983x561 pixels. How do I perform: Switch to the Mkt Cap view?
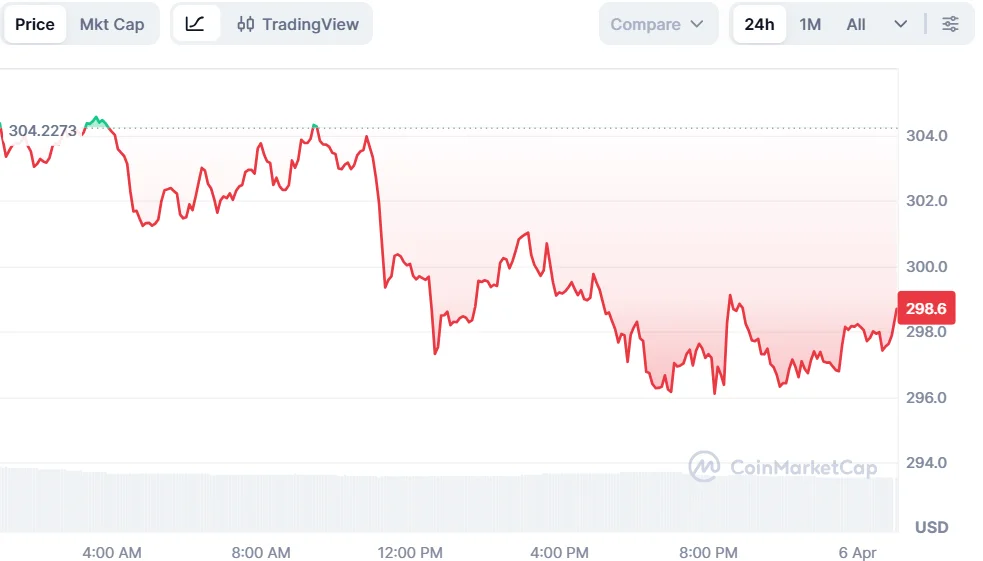pyautogui.click(x=112, y=24)
